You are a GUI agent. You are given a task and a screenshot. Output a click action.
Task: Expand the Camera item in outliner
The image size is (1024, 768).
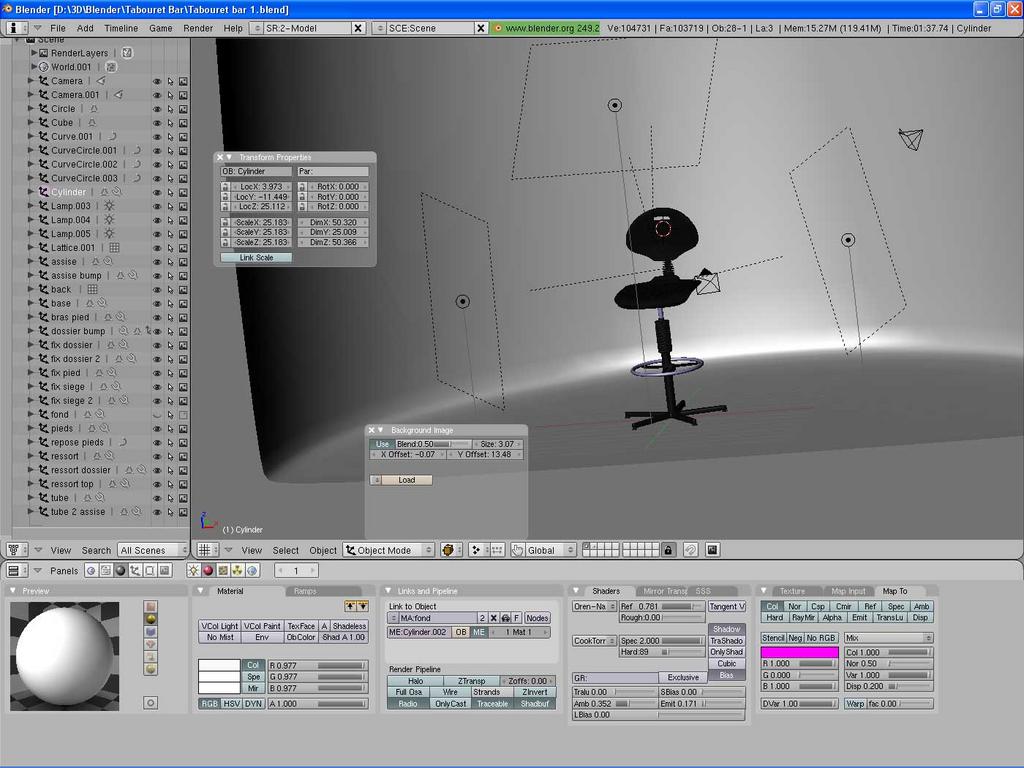[x=31, y=81]
